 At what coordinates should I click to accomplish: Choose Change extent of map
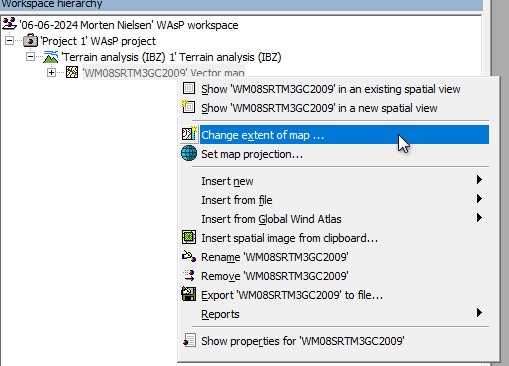(335, 135)
